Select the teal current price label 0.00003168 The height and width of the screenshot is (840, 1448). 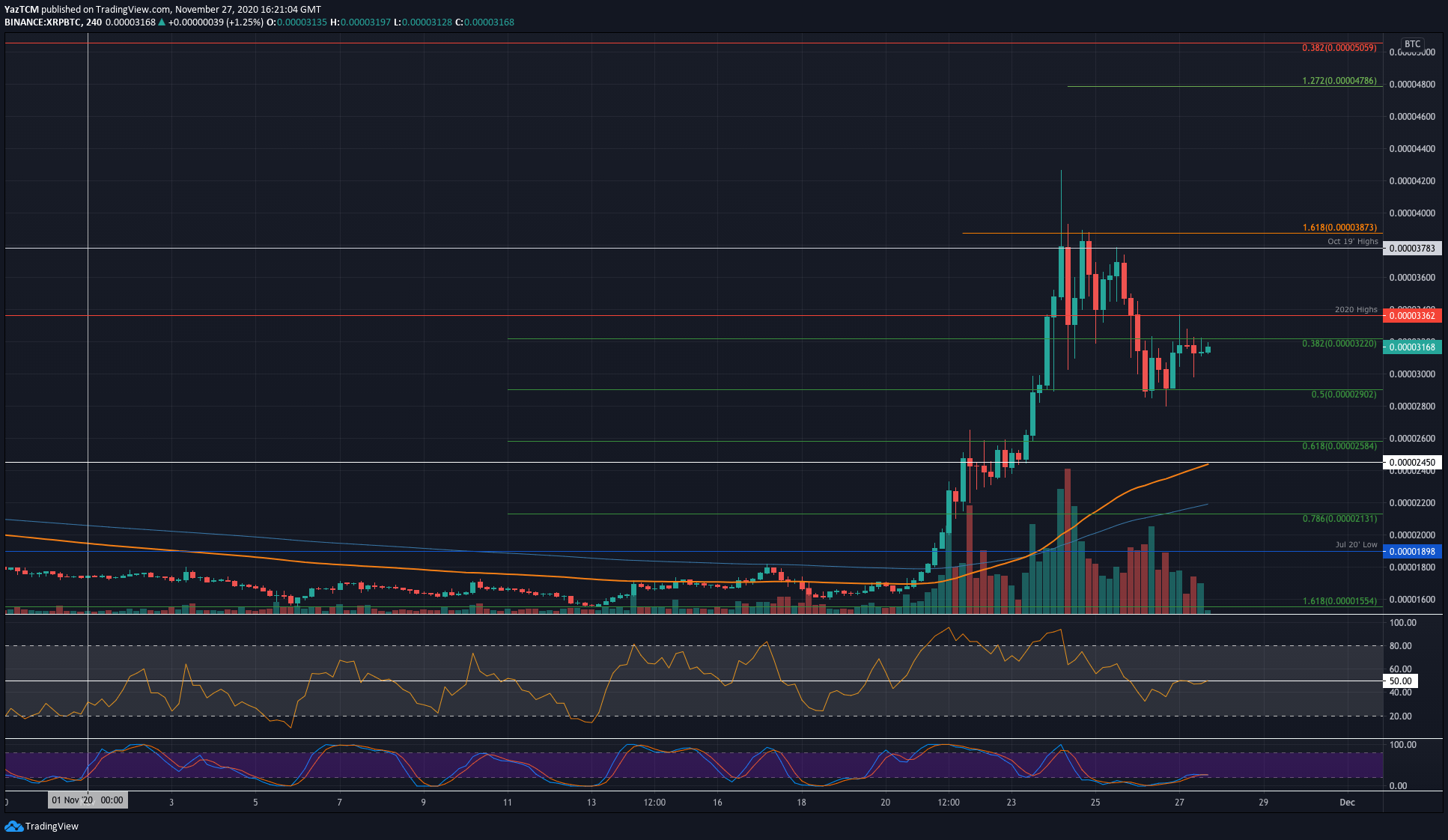coord(1412,347)
